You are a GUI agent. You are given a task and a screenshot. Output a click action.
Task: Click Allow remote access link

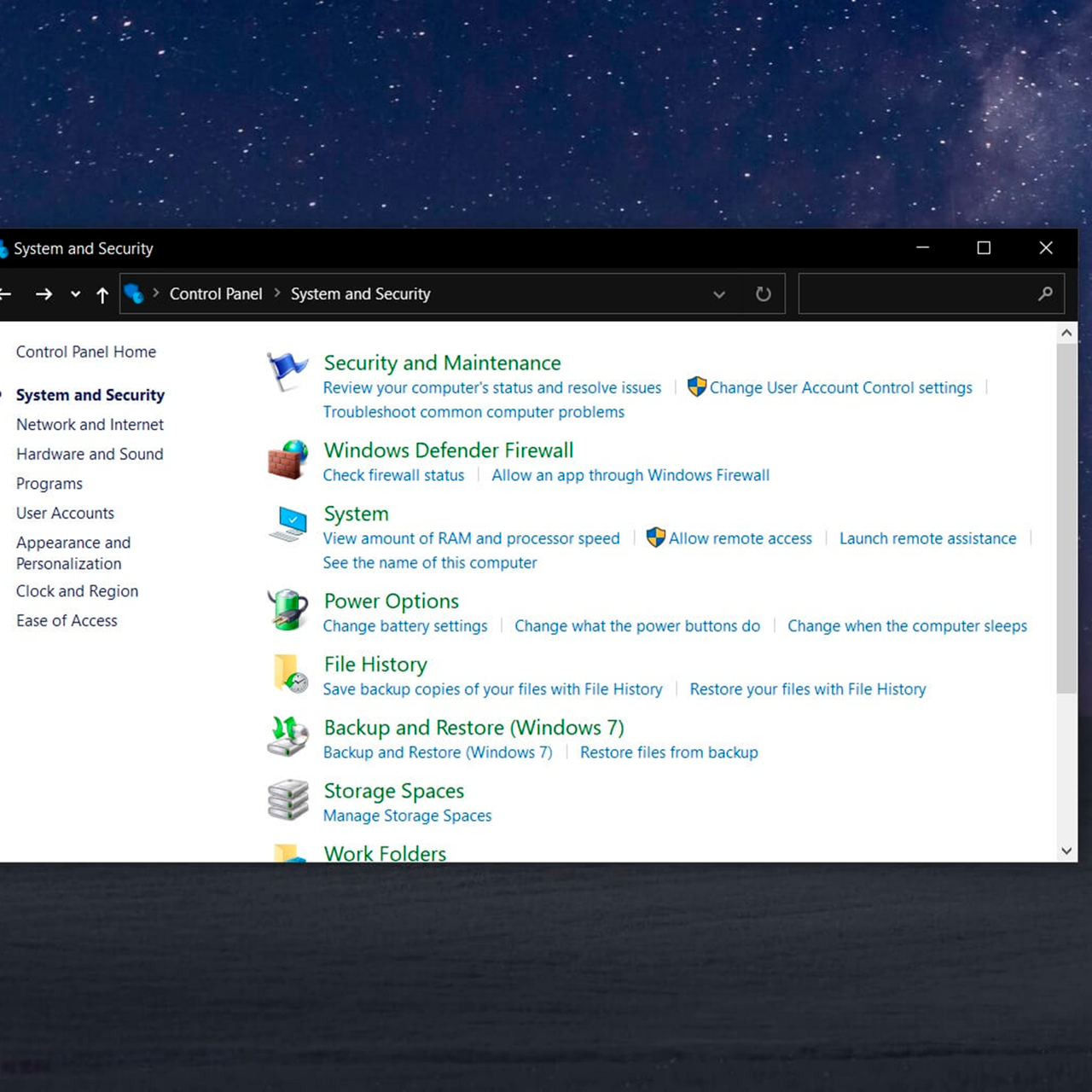(740, 538)
